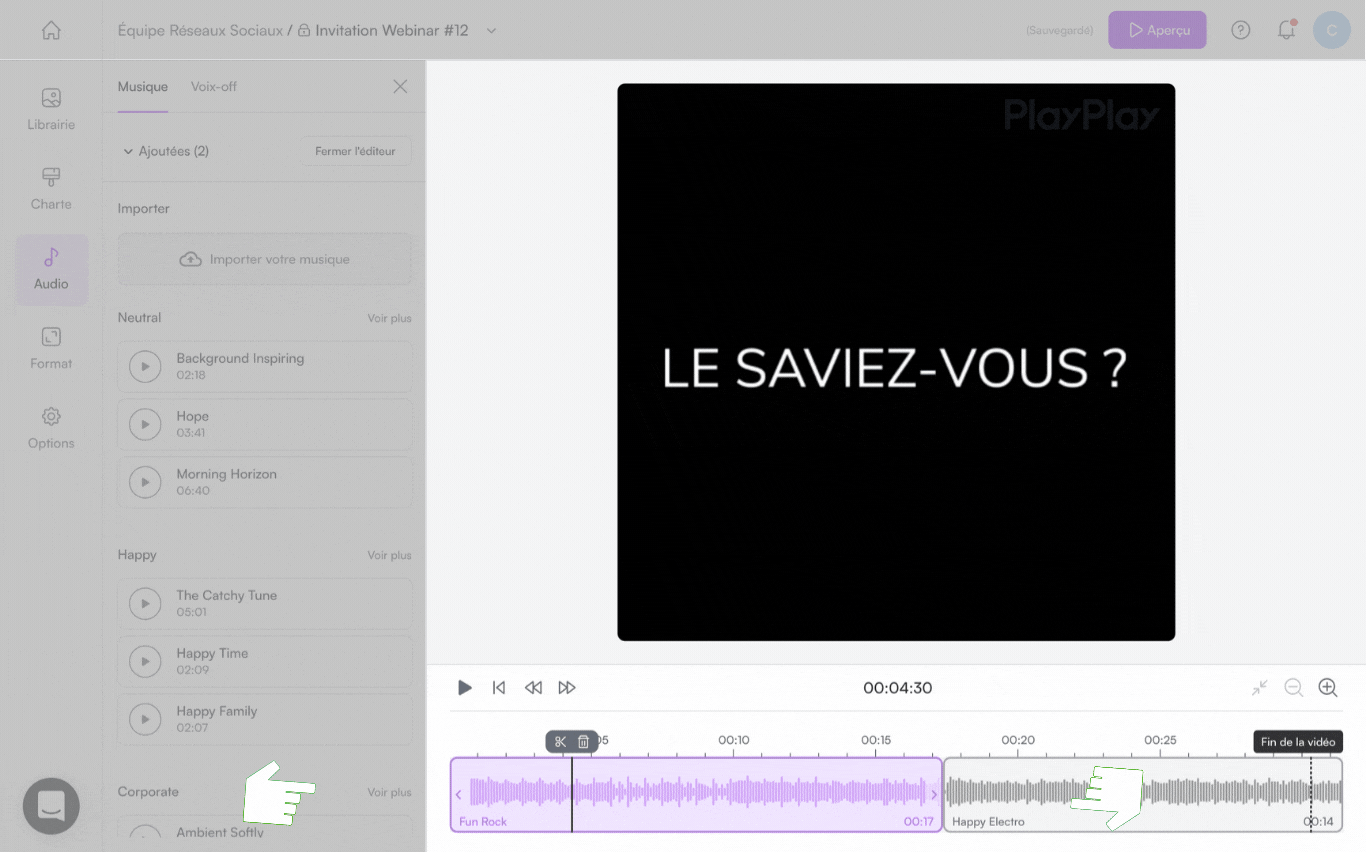Play preview of Hope track
This screenshot has height=852, width=1366.
[145, 425]
